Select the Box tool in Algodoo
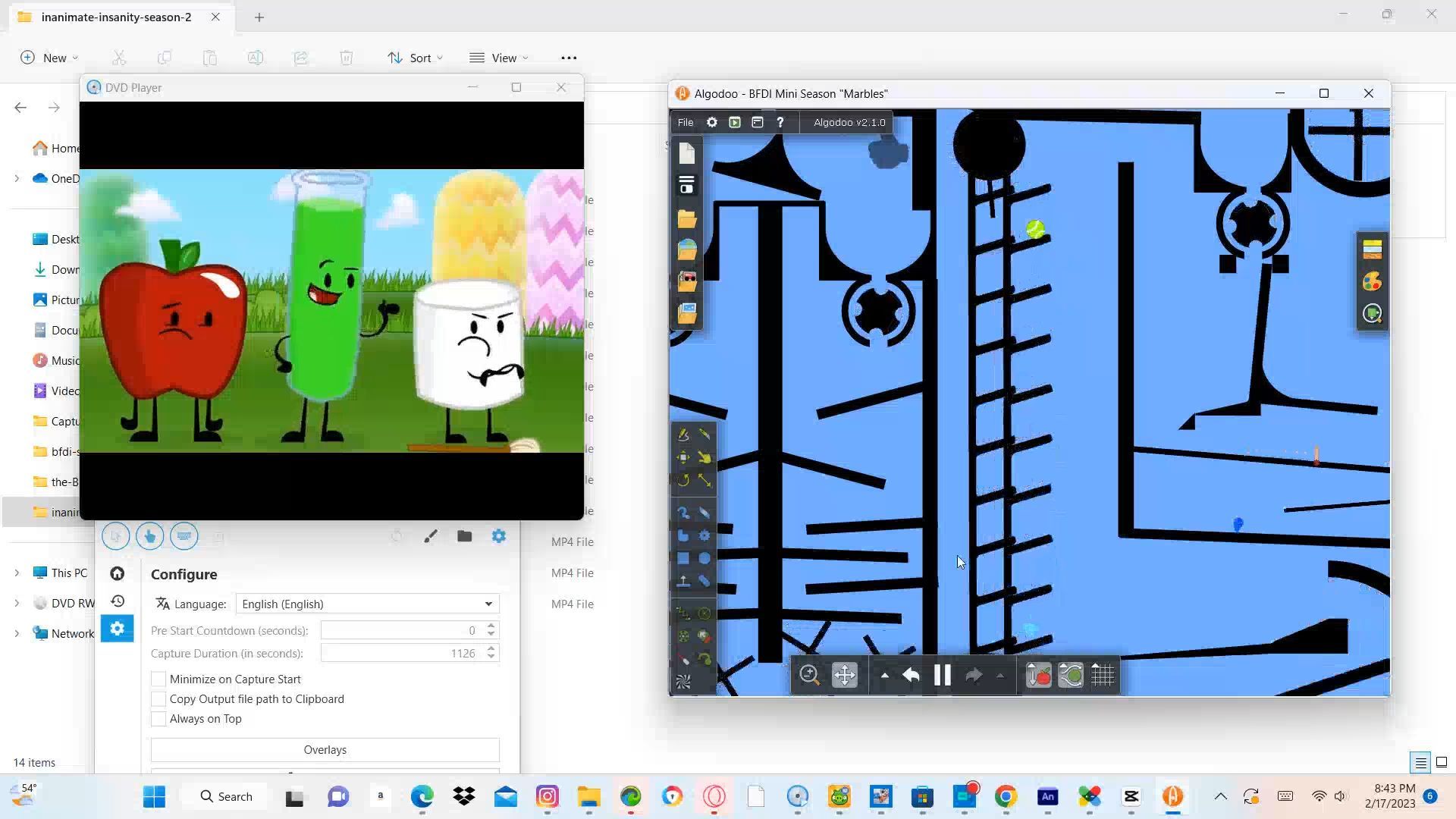1456x819 pixels. (x=683, y=559)
